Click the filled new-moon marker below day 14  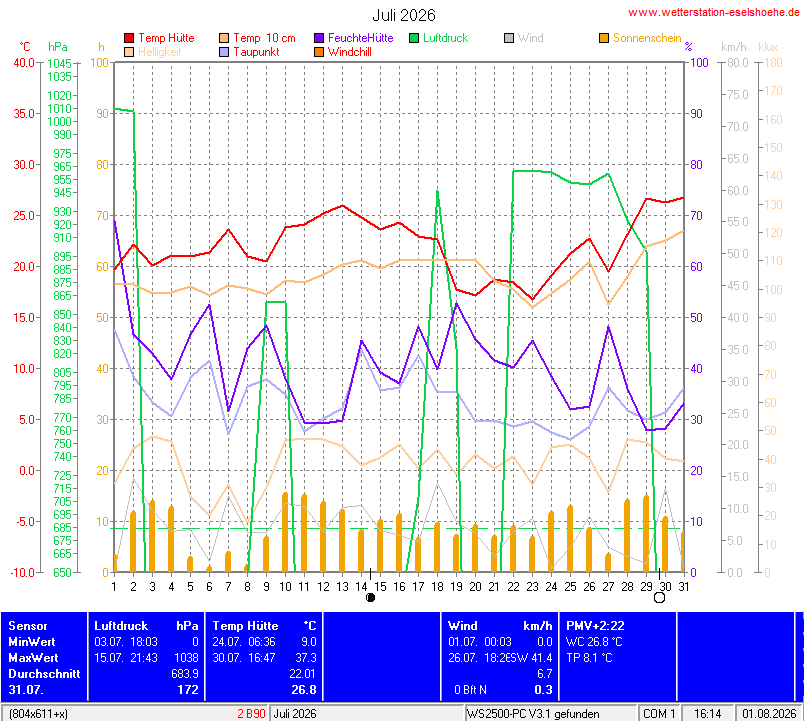370,597
